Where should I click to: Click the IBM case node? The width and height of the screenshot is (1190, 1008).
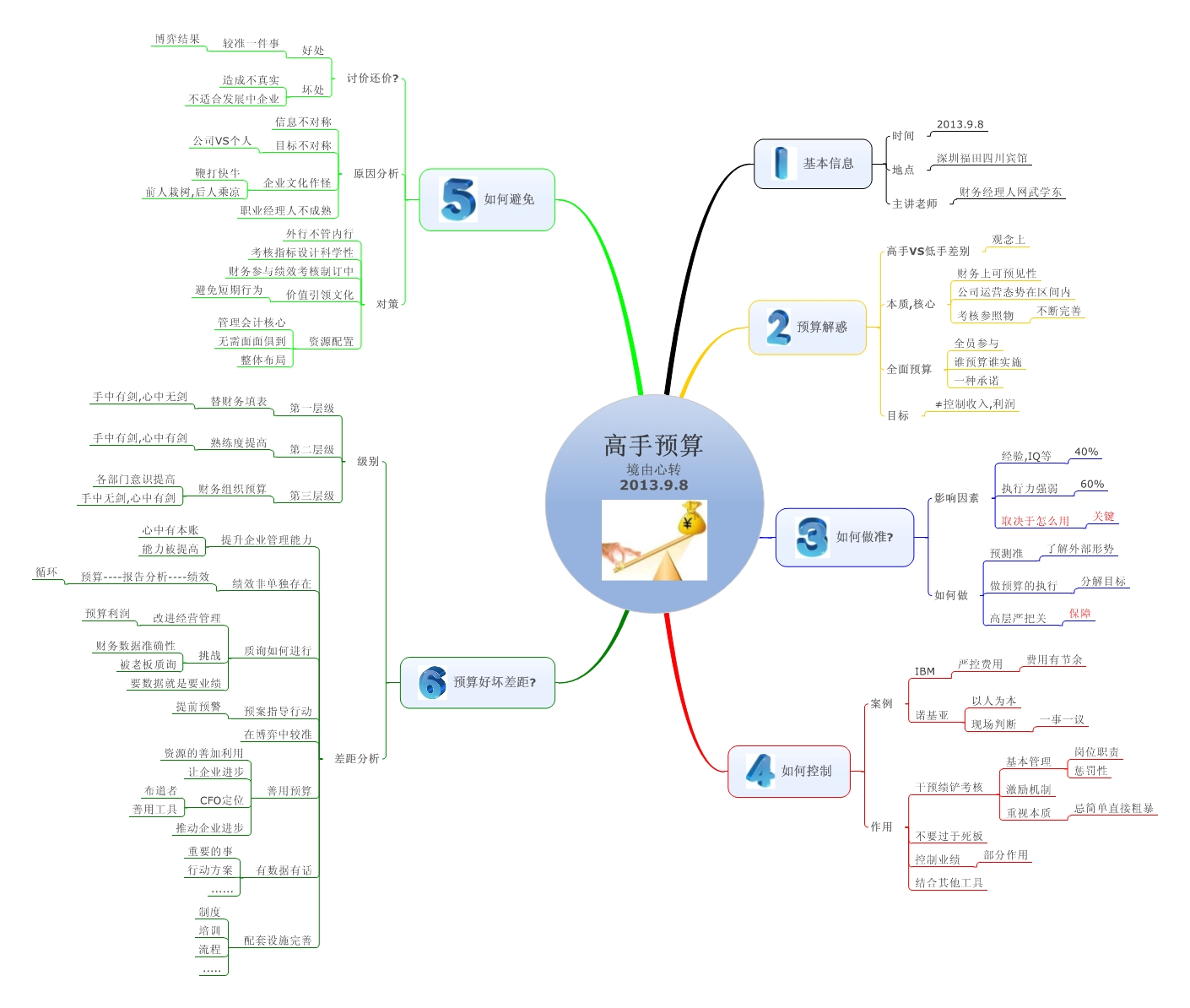(925, 671)
